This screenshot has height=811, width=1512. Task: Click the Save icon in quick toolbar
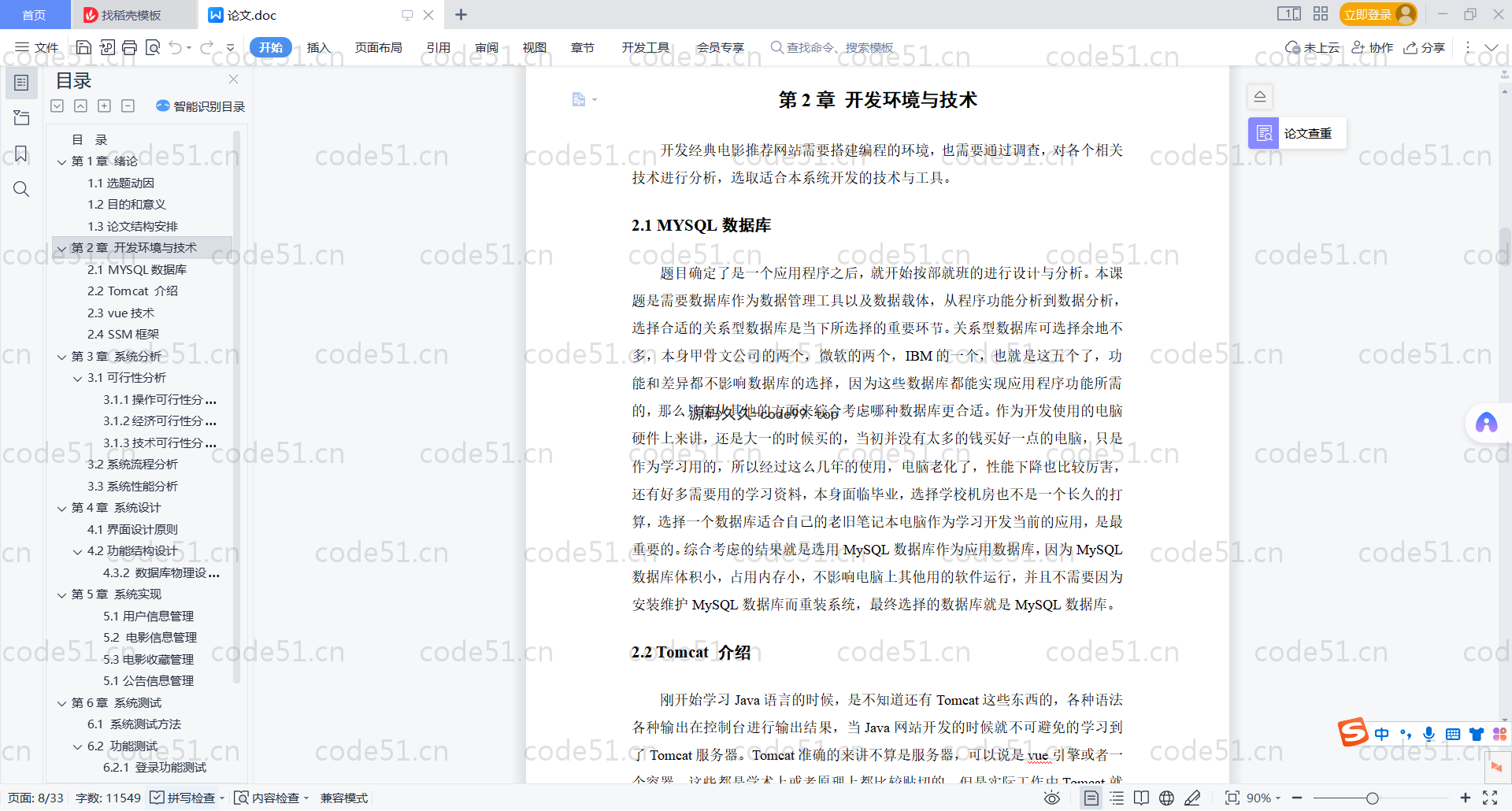[83, 47]
